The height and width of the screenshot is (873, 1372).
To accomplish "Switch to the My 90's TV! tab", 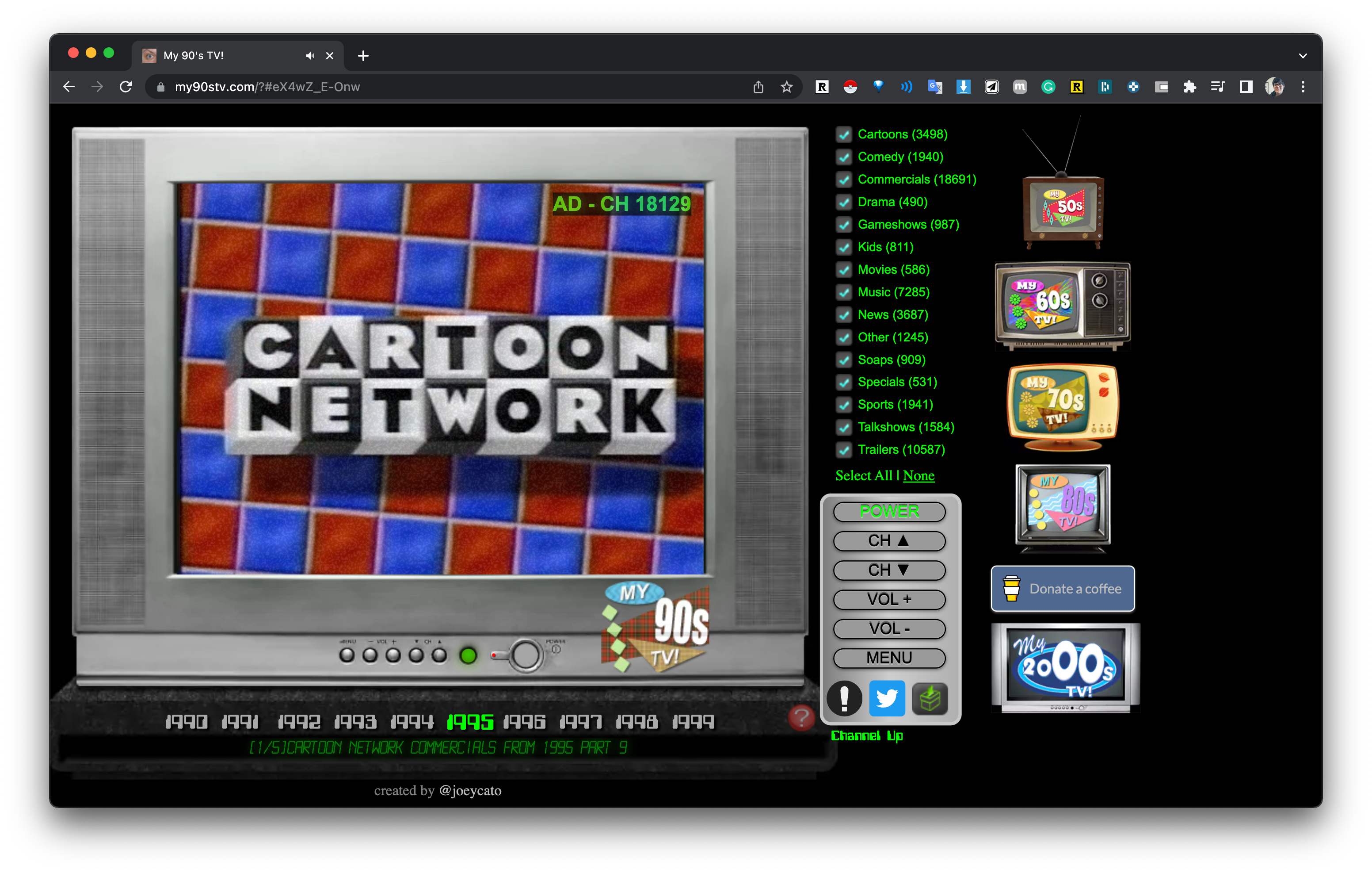I will (x=238, y=55).
